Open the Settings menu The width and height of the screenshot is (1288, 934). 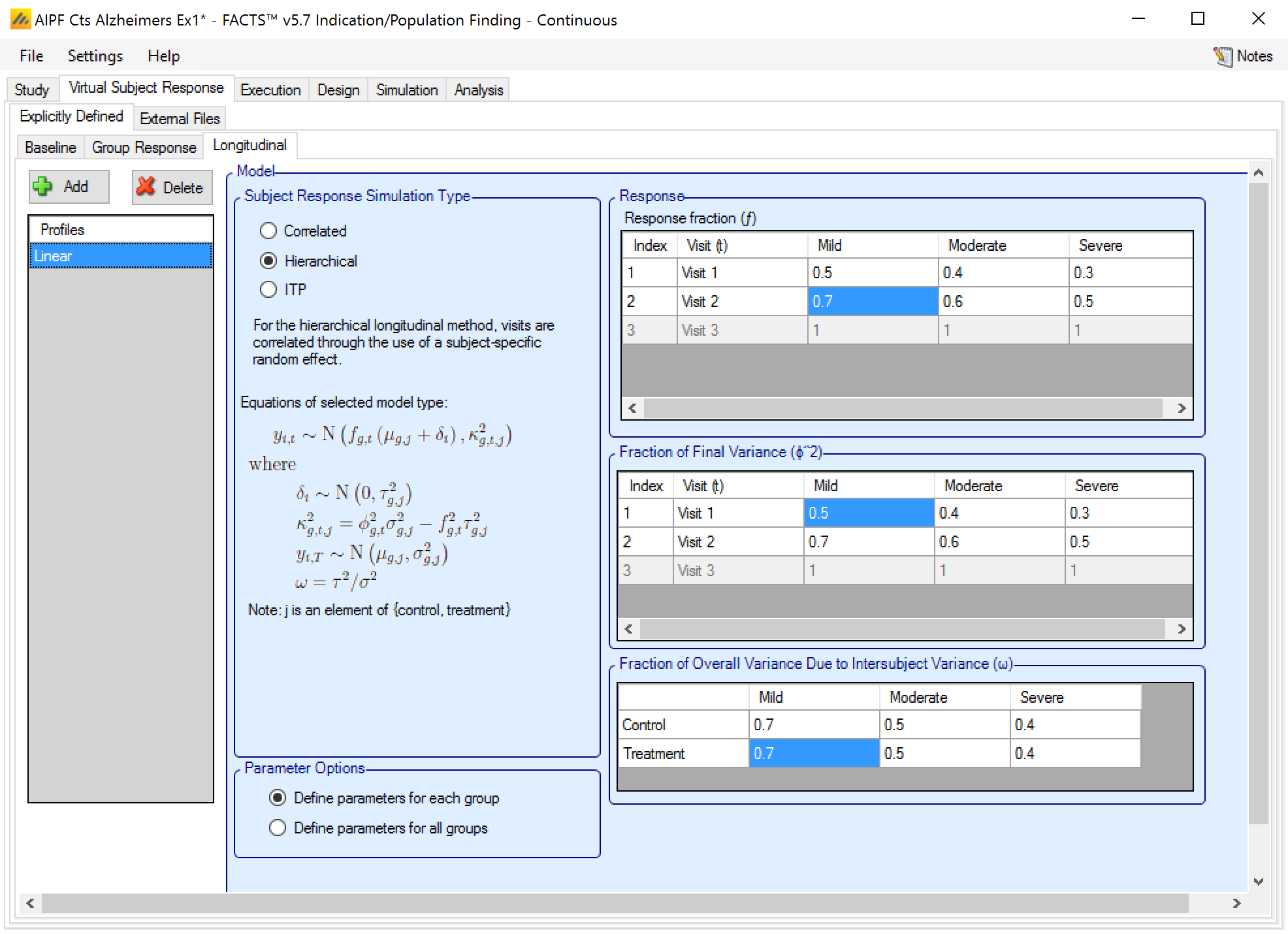tap(95, 56)
